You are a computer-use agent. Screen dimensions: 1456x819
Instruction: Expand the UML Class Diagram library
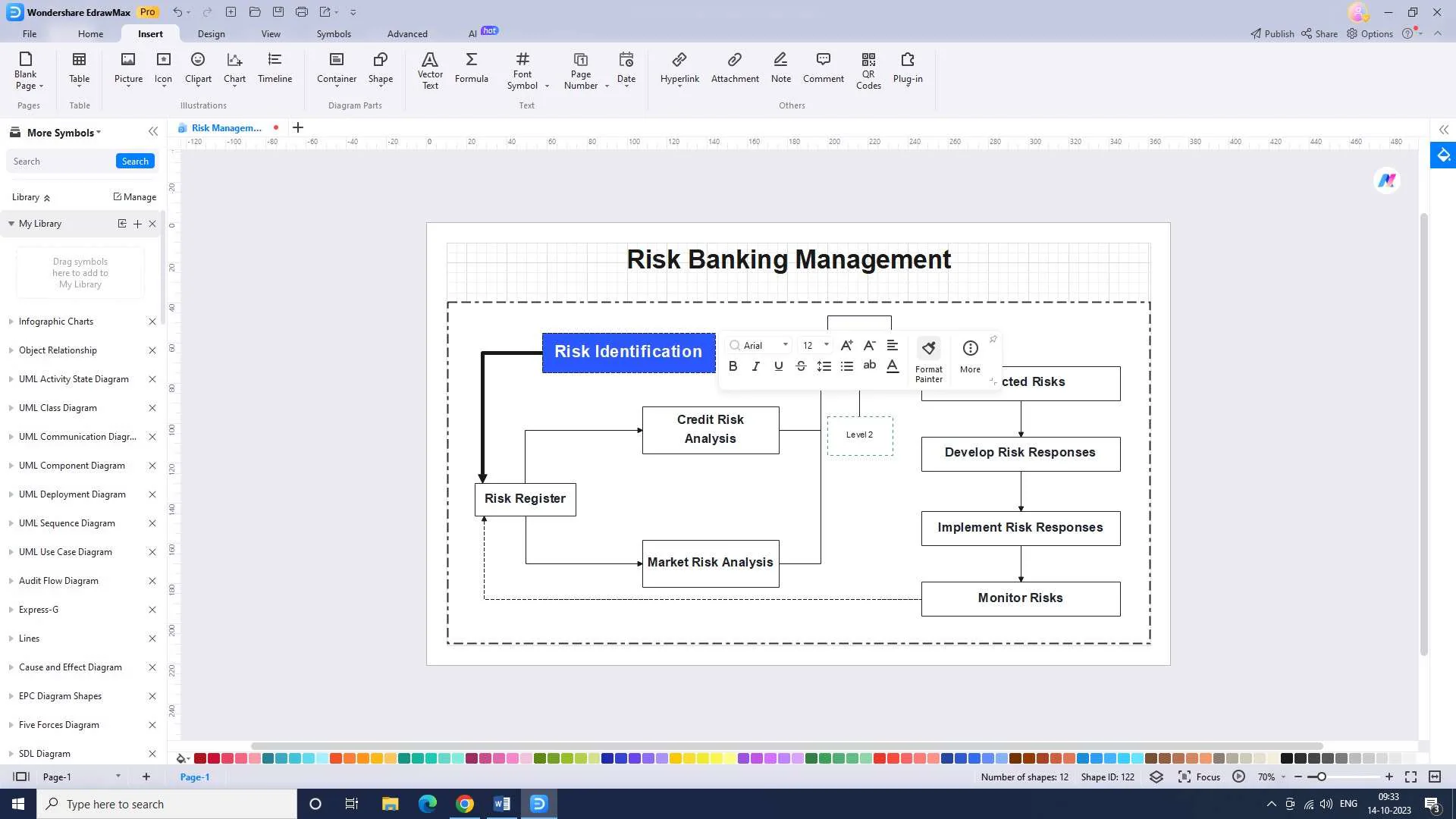click(x=11, y=408)
